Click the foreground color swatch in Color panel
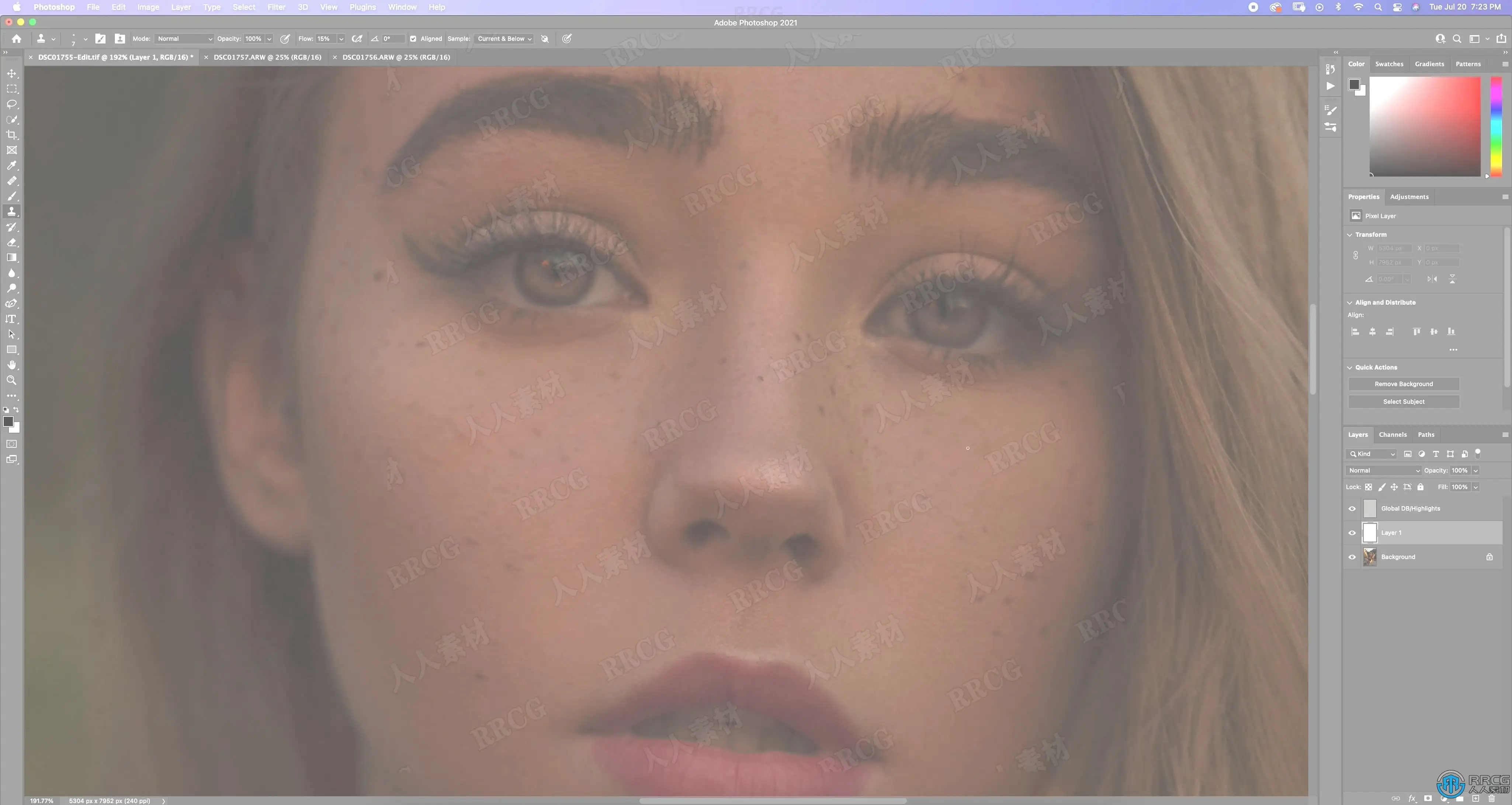This screenshot has height=805, width=1512. 1354,84
